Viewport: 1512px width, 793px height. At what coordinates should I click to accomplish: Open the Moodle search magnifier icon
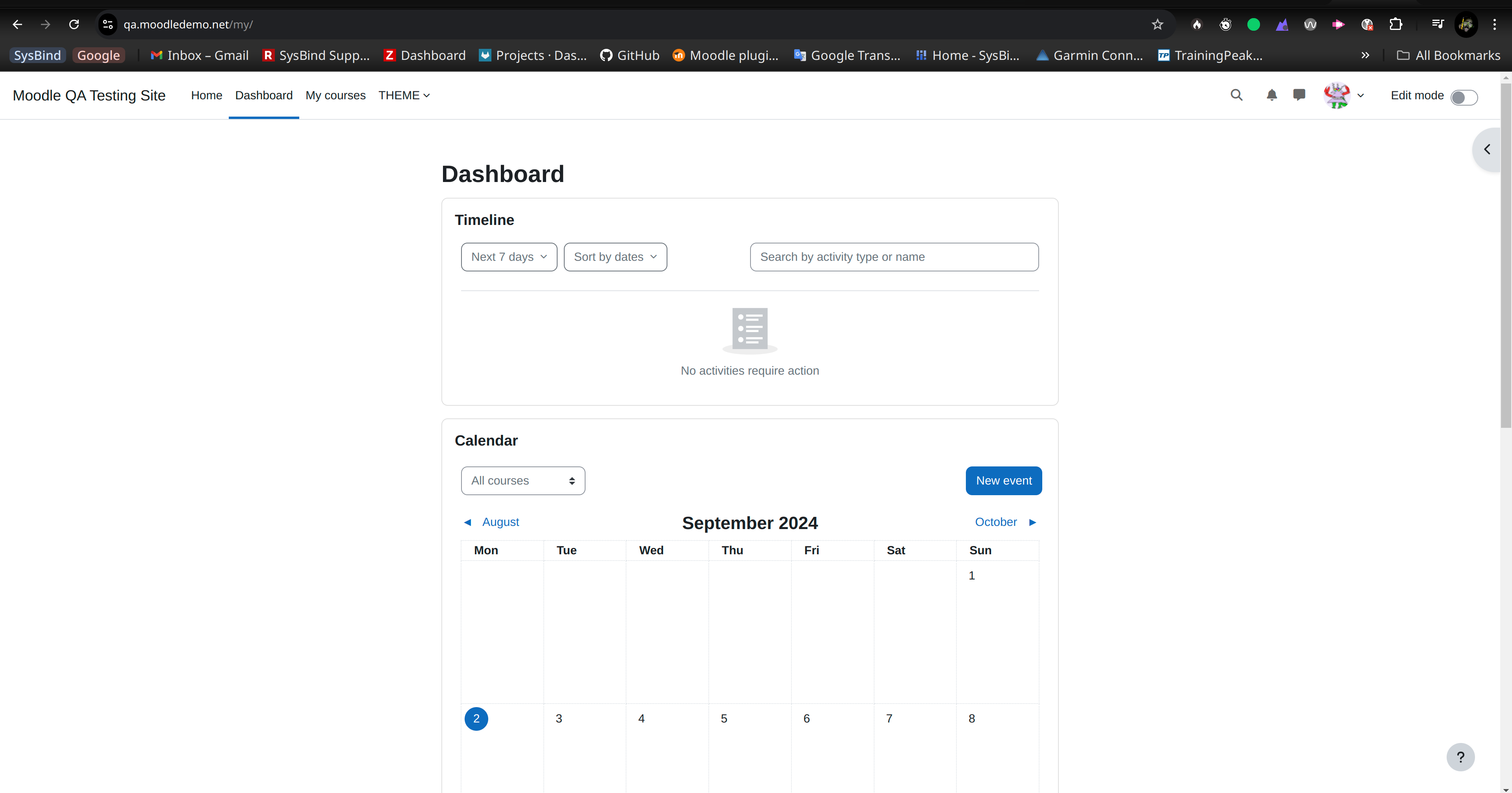pos(1236,95)
